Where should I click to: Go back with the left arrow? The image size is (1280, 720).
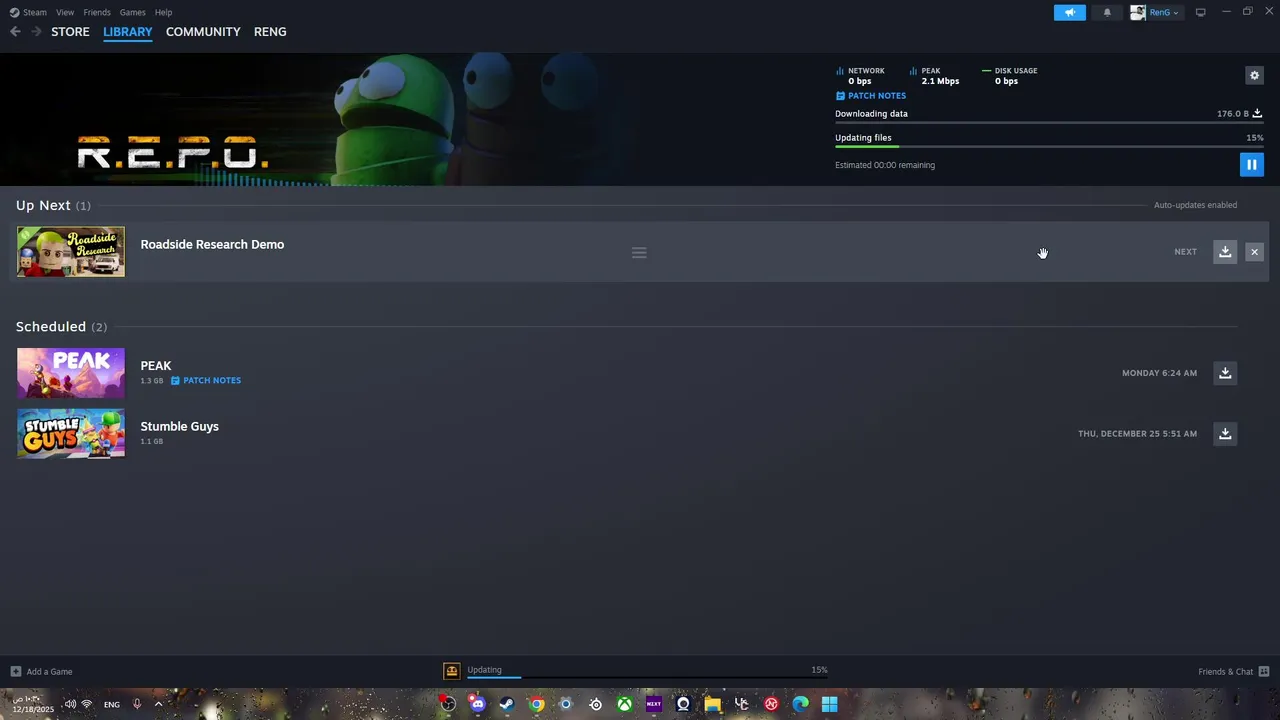[15, 32]
